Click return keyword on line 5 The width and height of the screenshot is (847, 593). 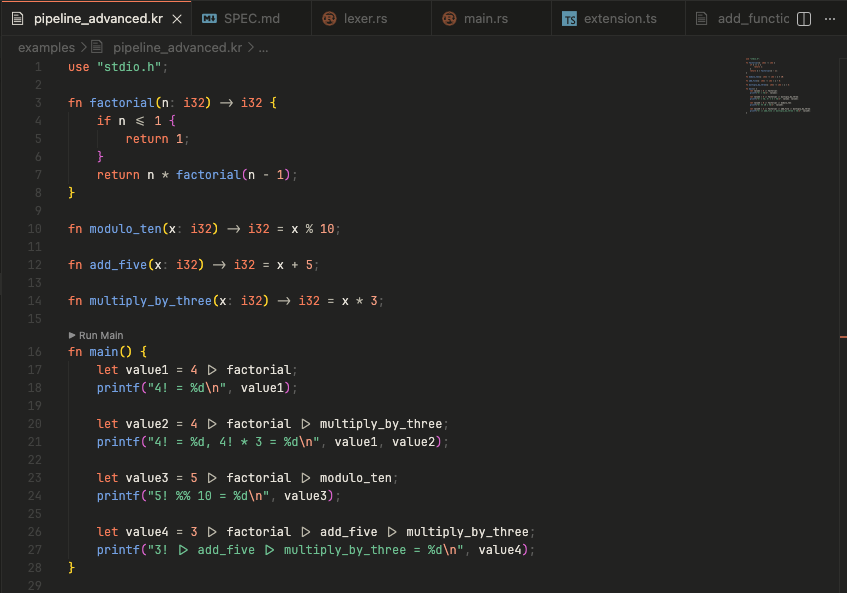[x=147, y=139]
